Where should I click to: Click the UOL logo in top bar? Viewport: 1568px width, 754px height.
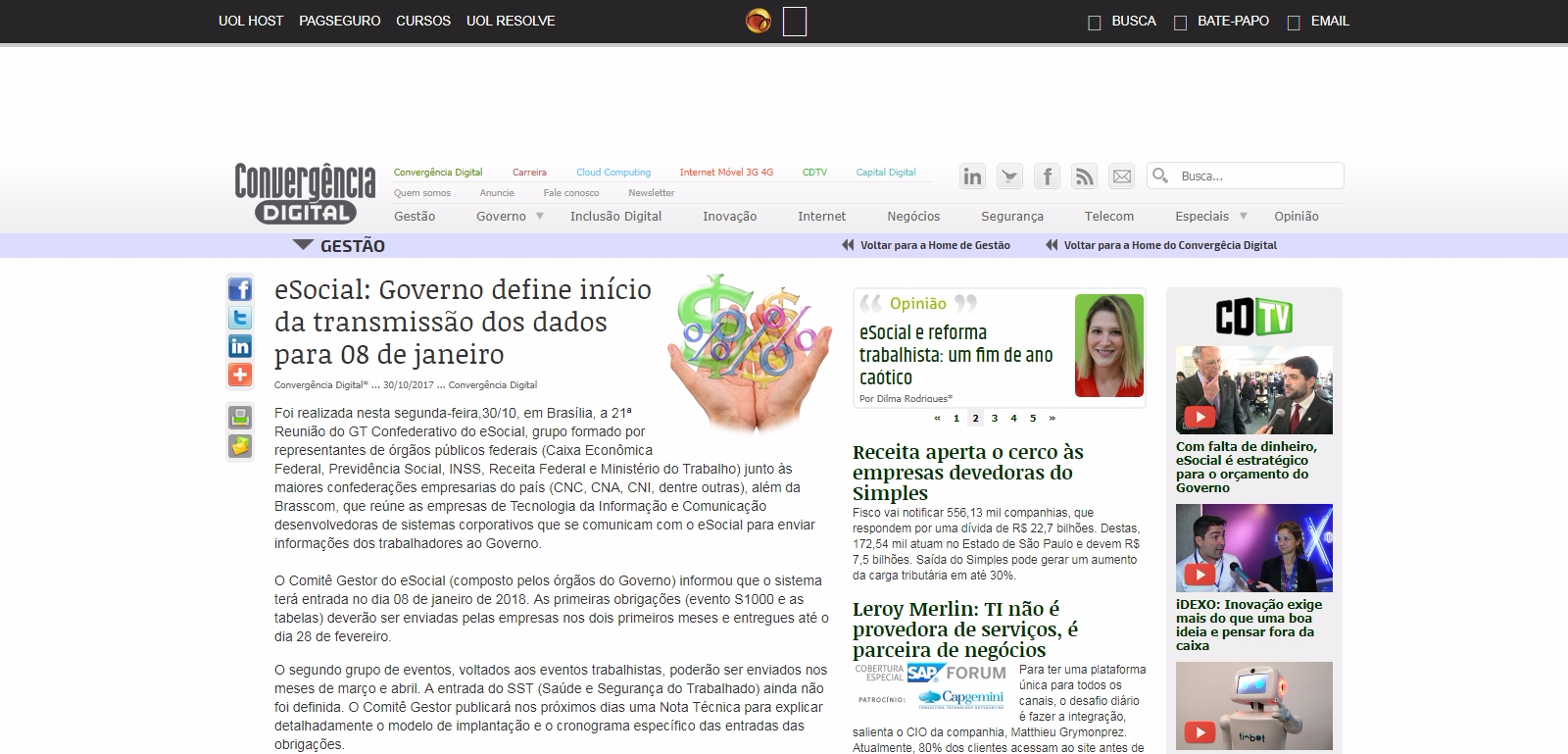[759, 21]
